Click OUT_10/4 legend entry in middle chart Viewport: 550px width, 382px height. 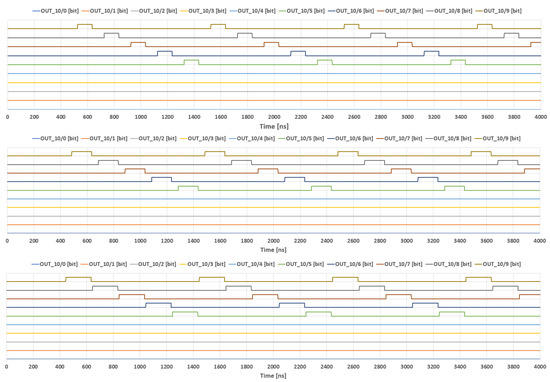pos(251,139)
